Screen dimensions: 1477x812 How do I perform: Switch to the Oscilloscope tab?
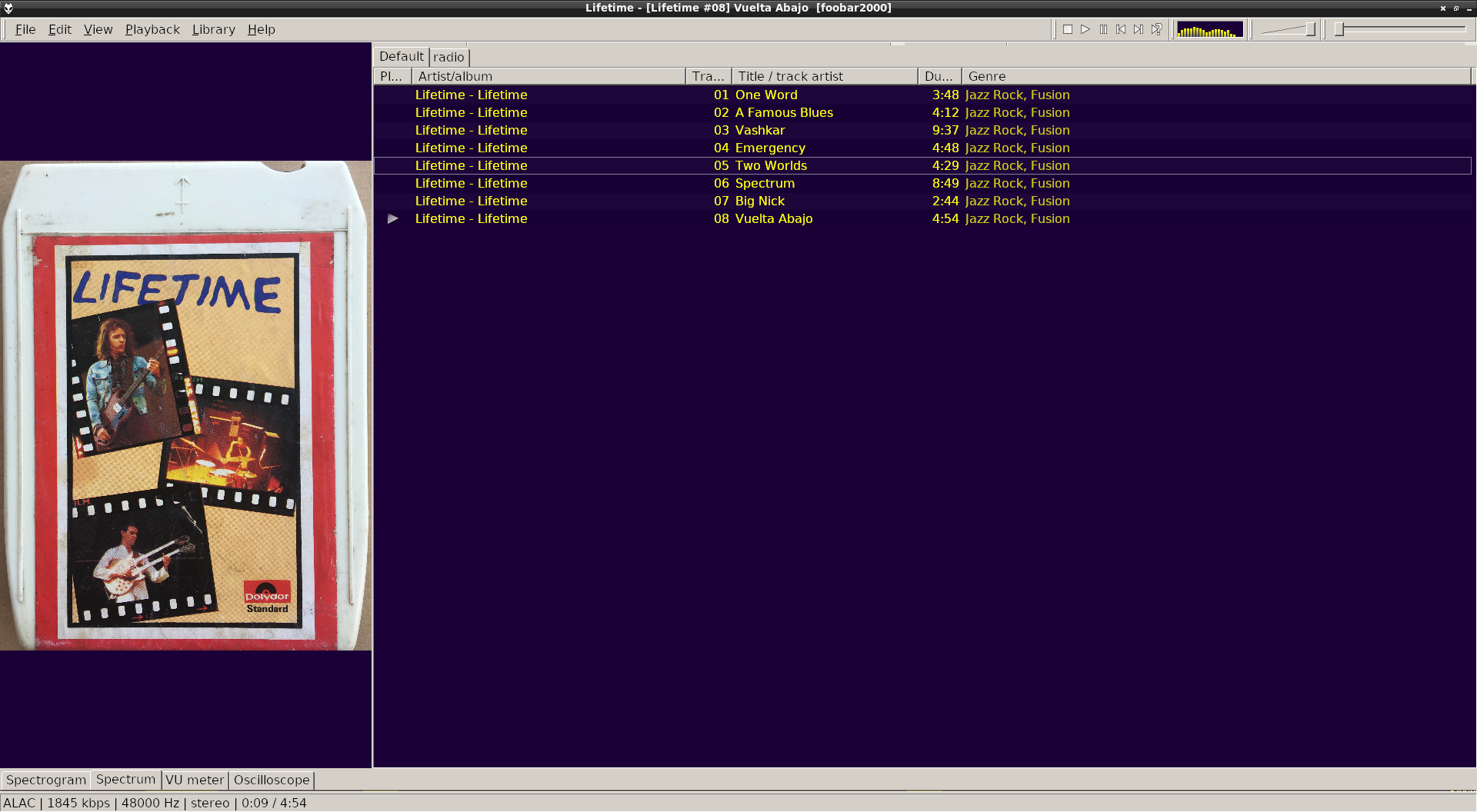(x=272, y=780)
